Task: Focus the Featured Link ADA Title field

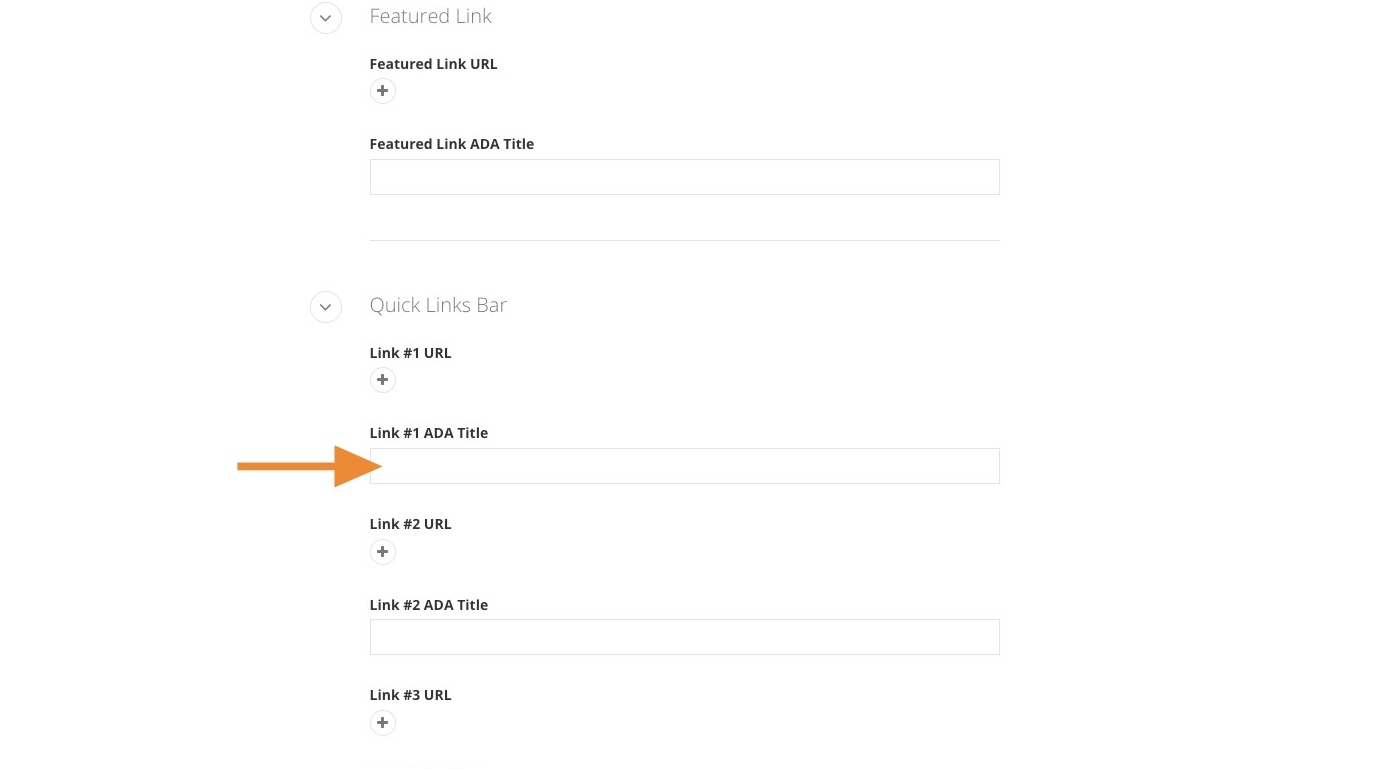Action: coord(684,177)
